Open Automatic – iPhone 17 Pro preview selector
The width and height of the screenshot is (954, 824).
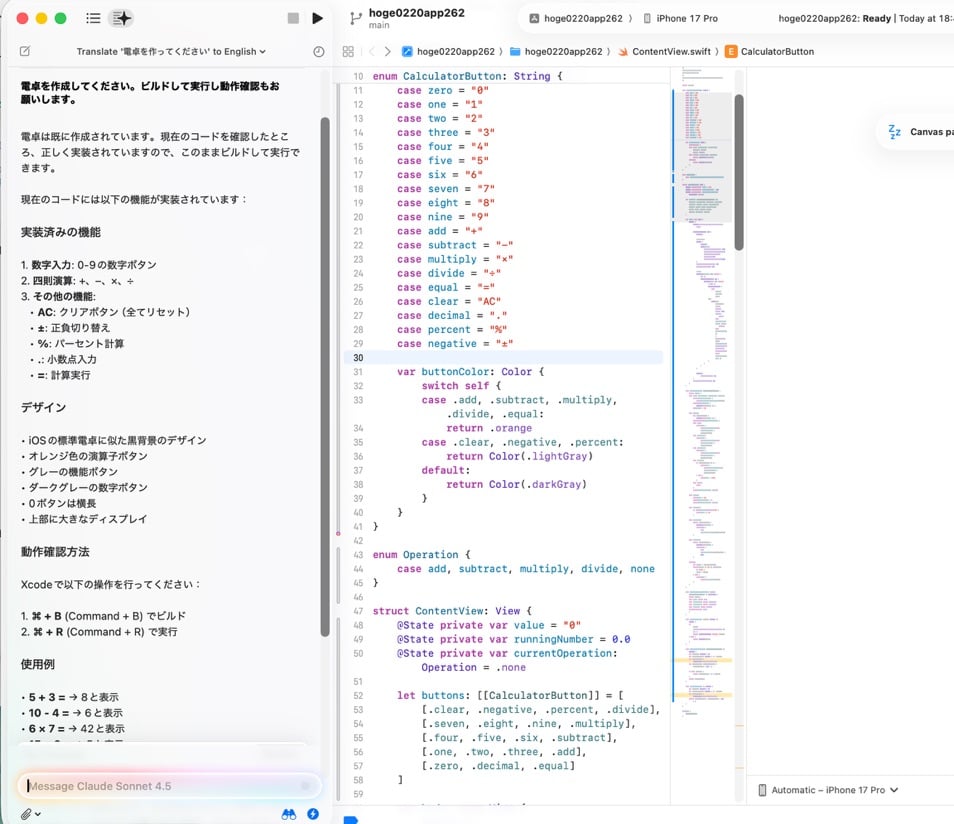pyautogui.click(x=828, y=790)
